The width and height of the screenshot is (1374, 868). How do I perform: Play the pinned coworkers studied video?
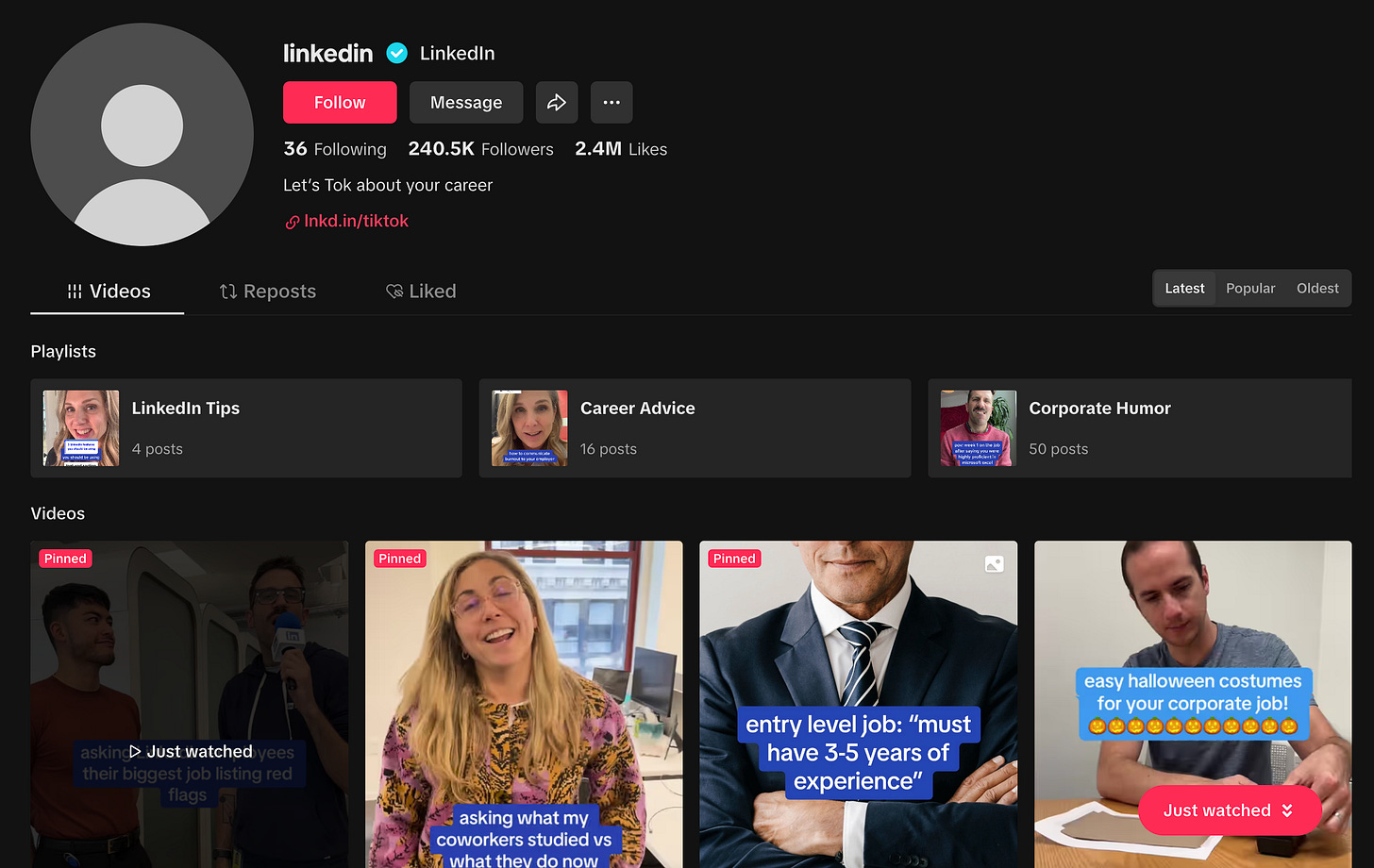point(524,704)
